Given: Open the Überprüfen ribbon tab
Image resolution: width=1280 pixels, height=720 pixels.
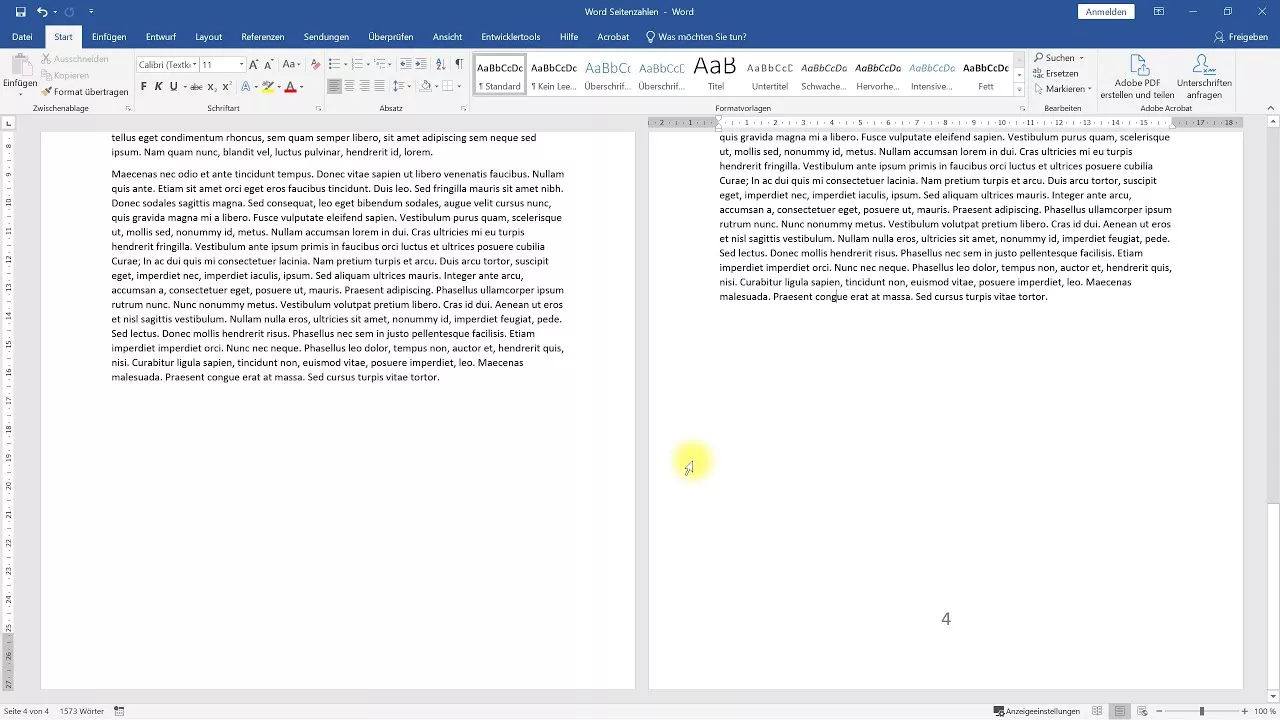Looking at the screenshot, I should point(390,36).
